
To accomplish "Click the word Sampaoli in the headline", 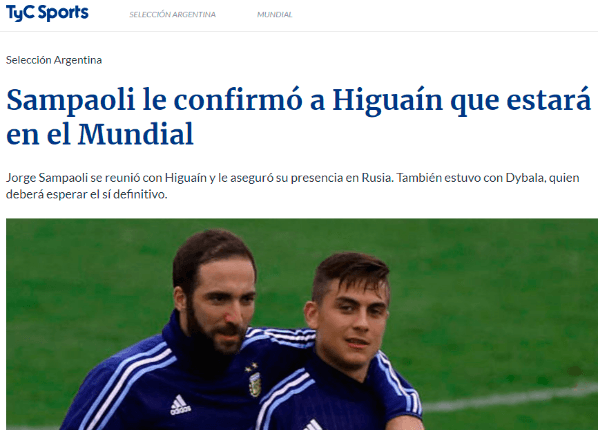I will point(71,100).
